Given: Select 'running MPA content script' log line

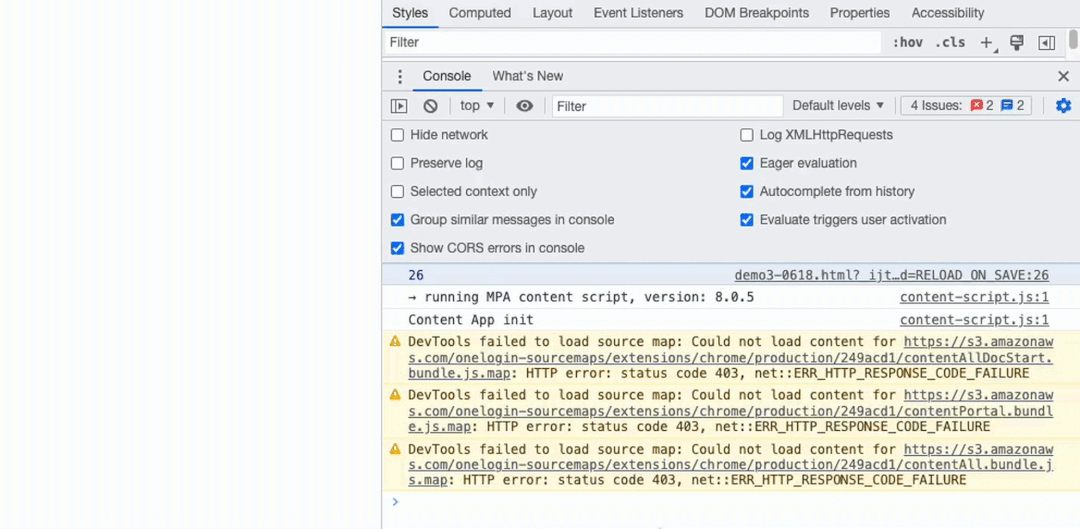Looking at the screenshot, I should 581,298.
